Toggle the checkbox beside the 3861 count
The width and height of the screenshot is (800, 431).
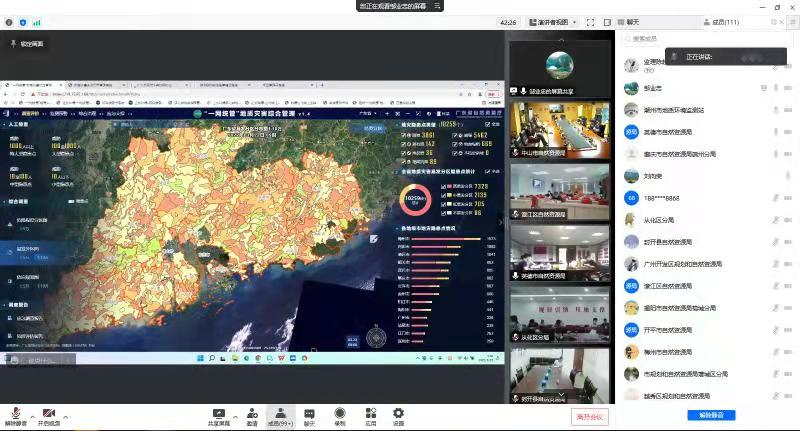(404, 136)
